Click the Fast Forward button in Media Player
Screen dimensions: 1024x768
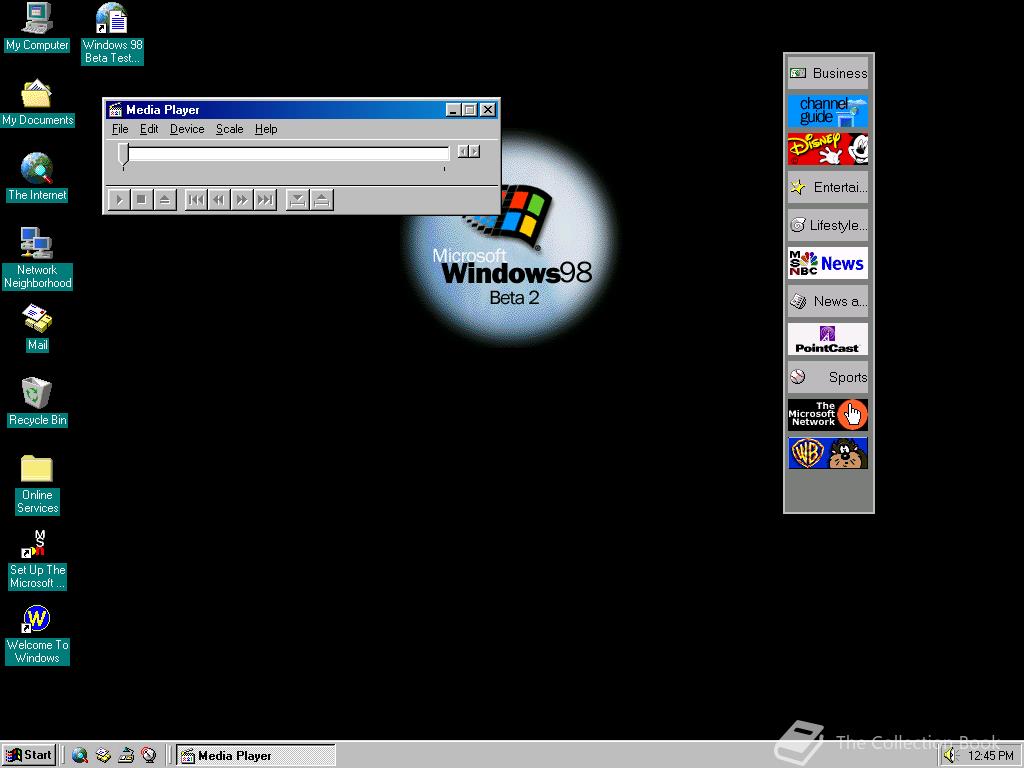pos(242,200)
